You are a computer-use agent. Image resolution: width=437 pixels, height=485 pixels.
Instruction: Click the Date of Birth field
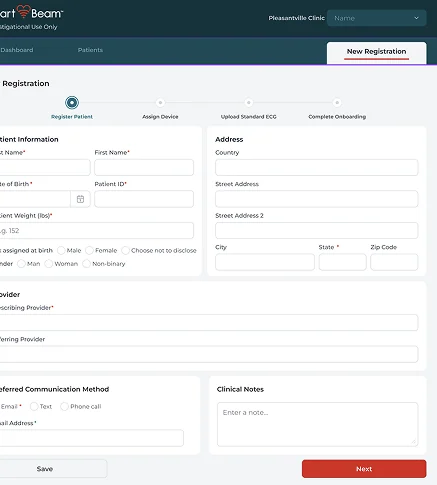click(x=35, y=199)
